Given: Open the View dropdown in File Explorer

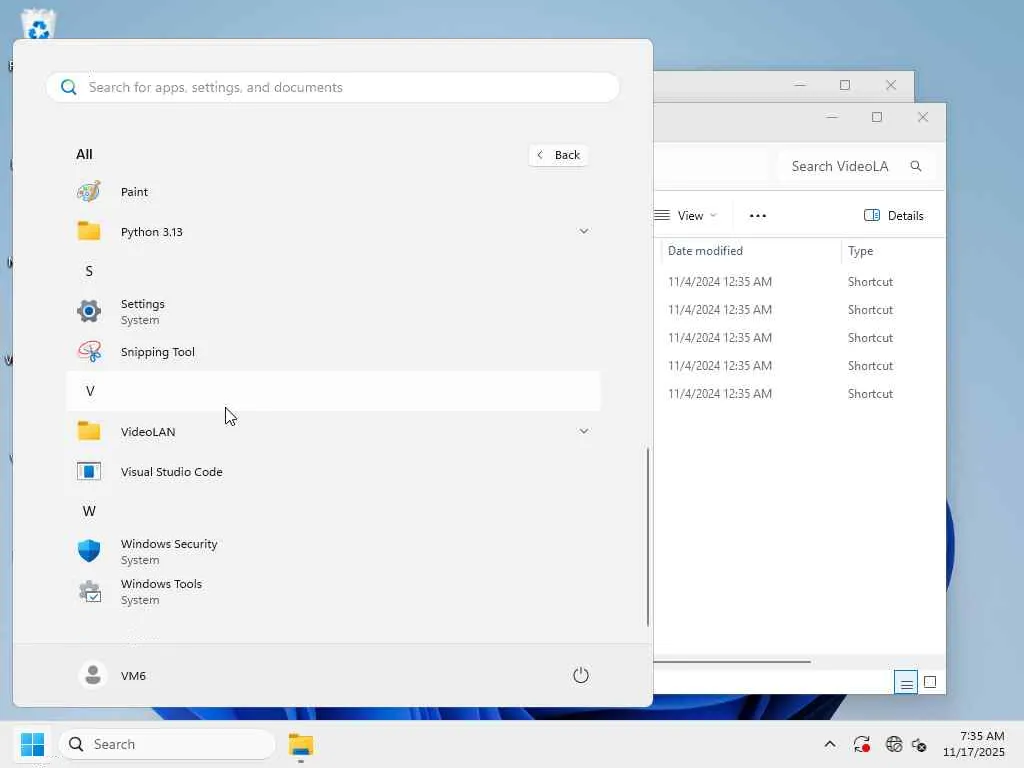Looking at the screenshot, I should 686,216.
